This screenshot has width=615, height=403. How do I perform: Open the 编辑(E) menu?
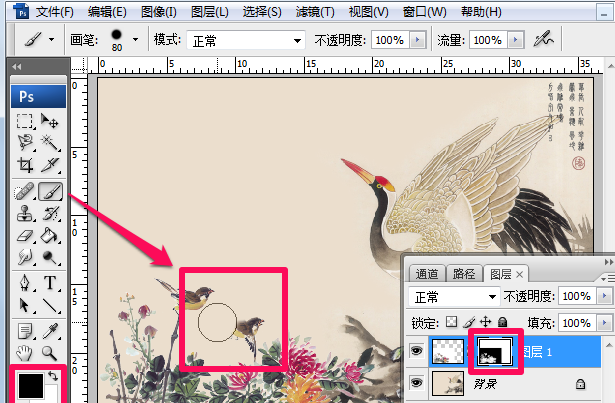click(x=107, y=12)
